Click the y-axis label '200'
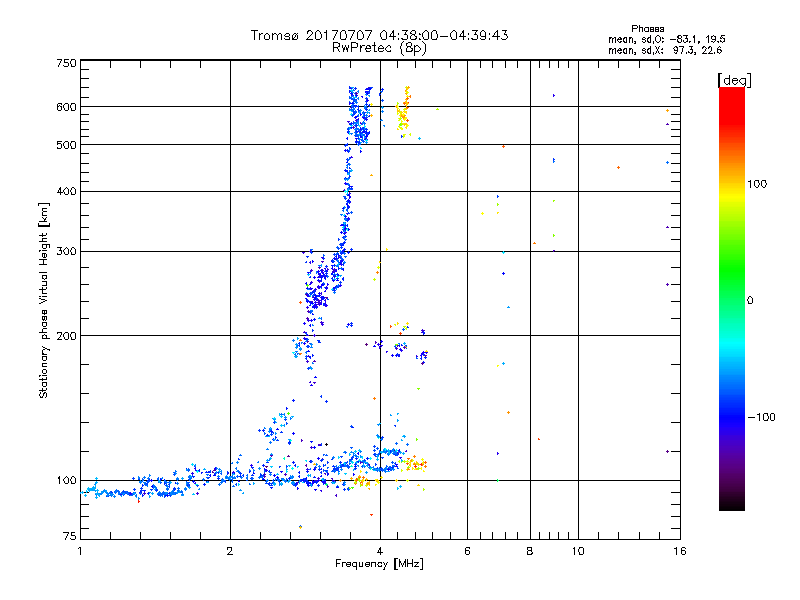This screenshot has height=600, width=800. 66,336
